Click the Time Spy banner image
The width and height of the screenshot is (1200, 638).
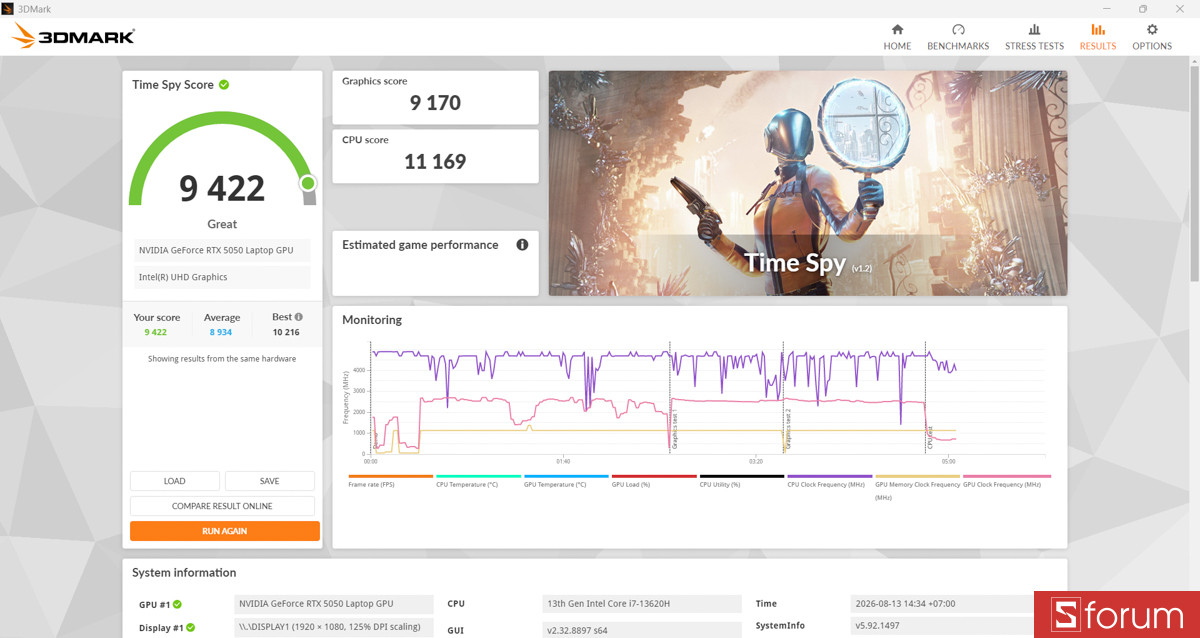point(807,183)
